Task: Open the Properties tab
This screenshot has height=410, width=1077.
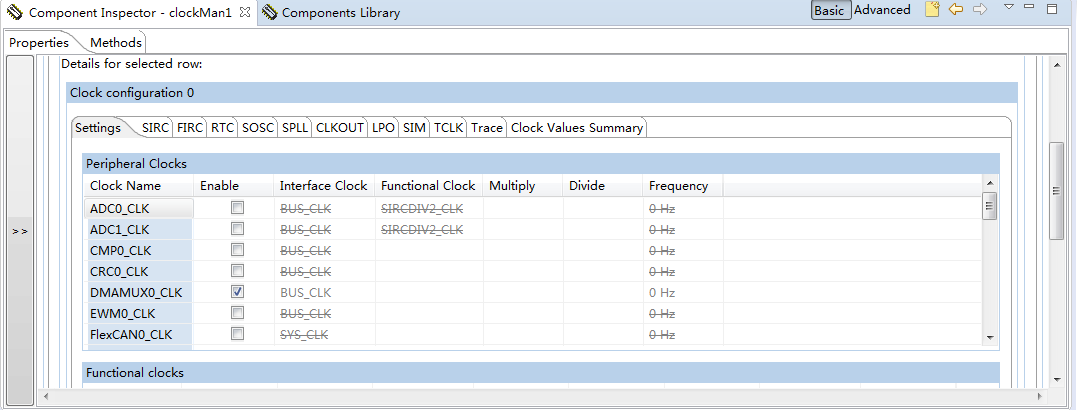Action: (39, 43)
